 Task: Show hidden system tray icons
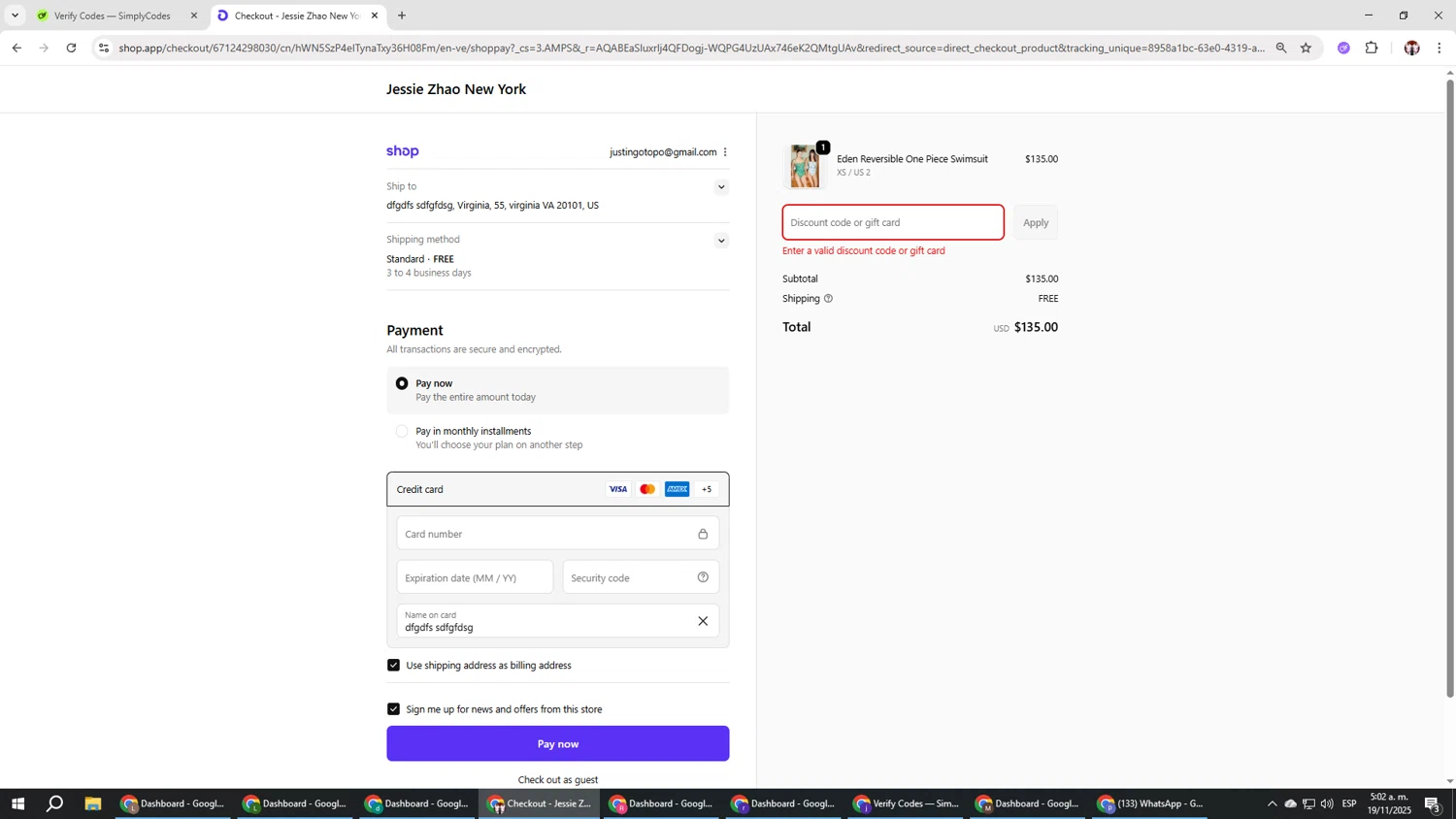[1272, 803]
